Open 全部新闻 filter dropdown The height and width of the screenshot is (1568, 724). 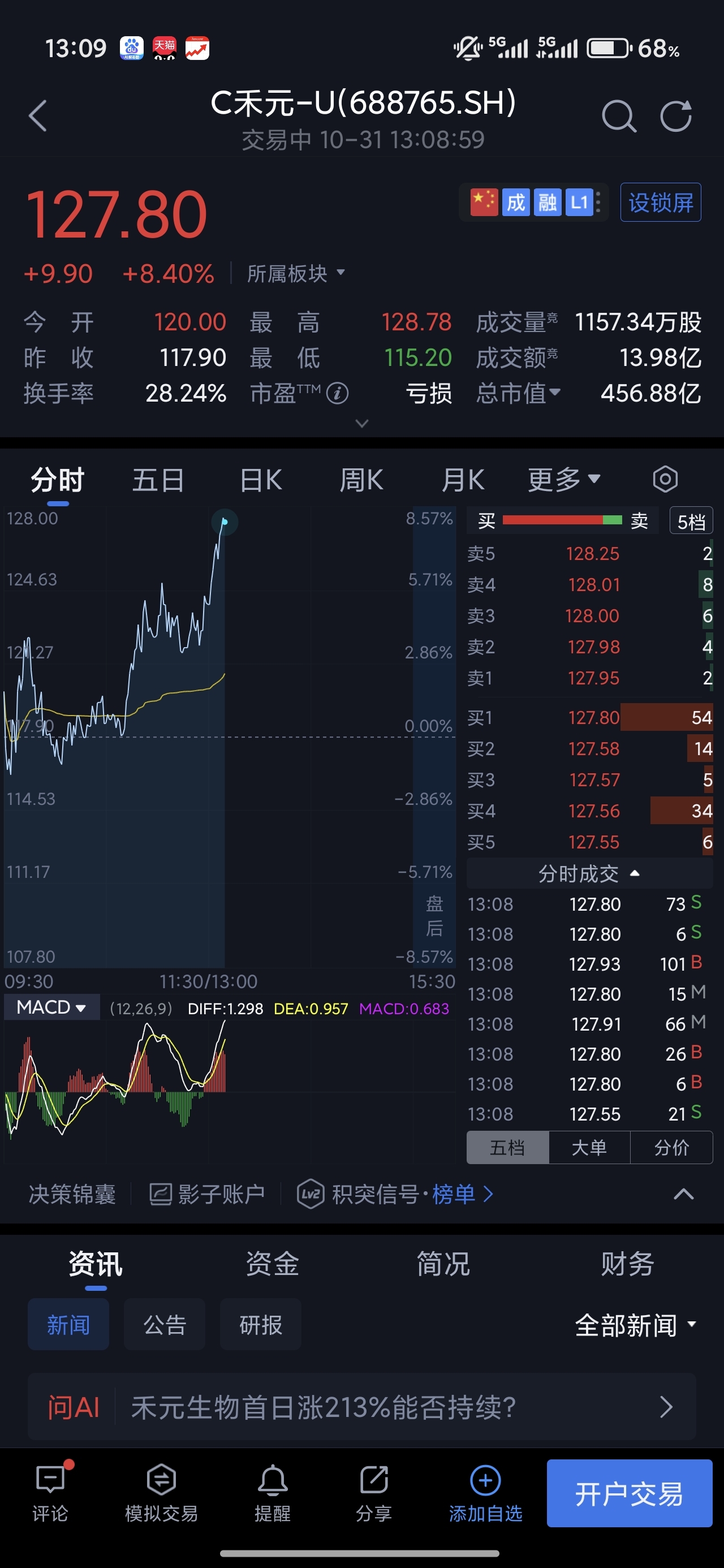pyautogui.click(x=636, y=1325)
